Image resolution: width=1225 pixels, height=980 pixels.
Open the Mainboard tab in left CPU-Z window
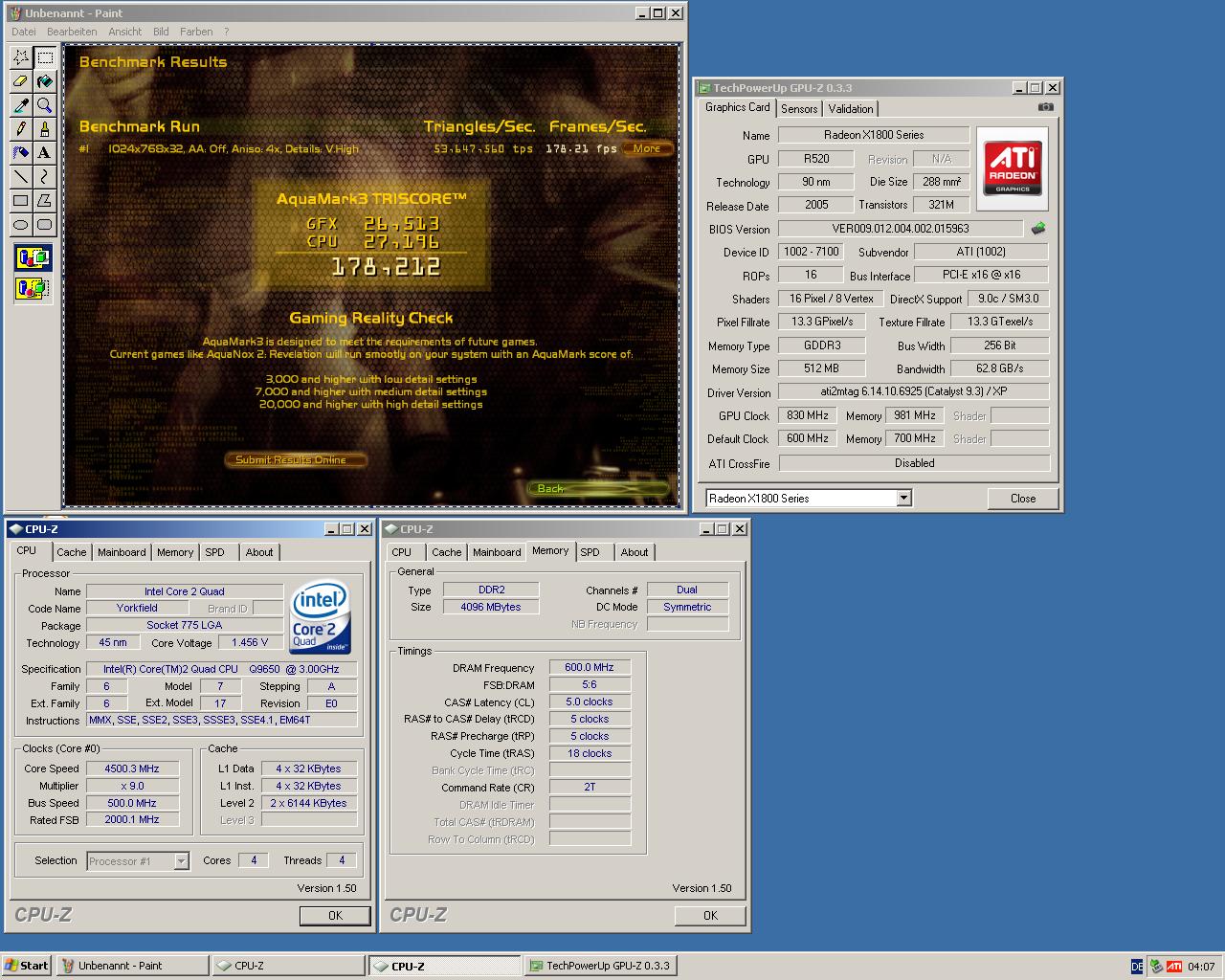(122, 552)
